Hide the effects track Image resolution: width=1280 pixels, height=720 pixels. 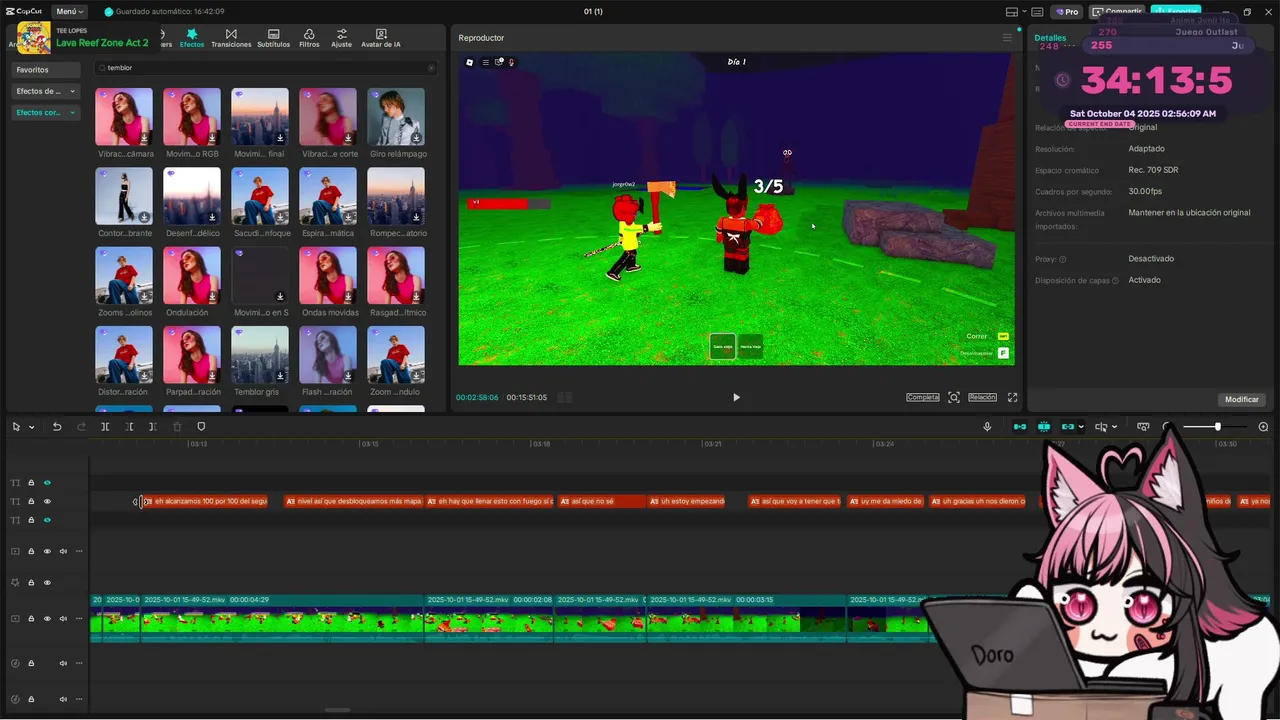pos(47,582)
